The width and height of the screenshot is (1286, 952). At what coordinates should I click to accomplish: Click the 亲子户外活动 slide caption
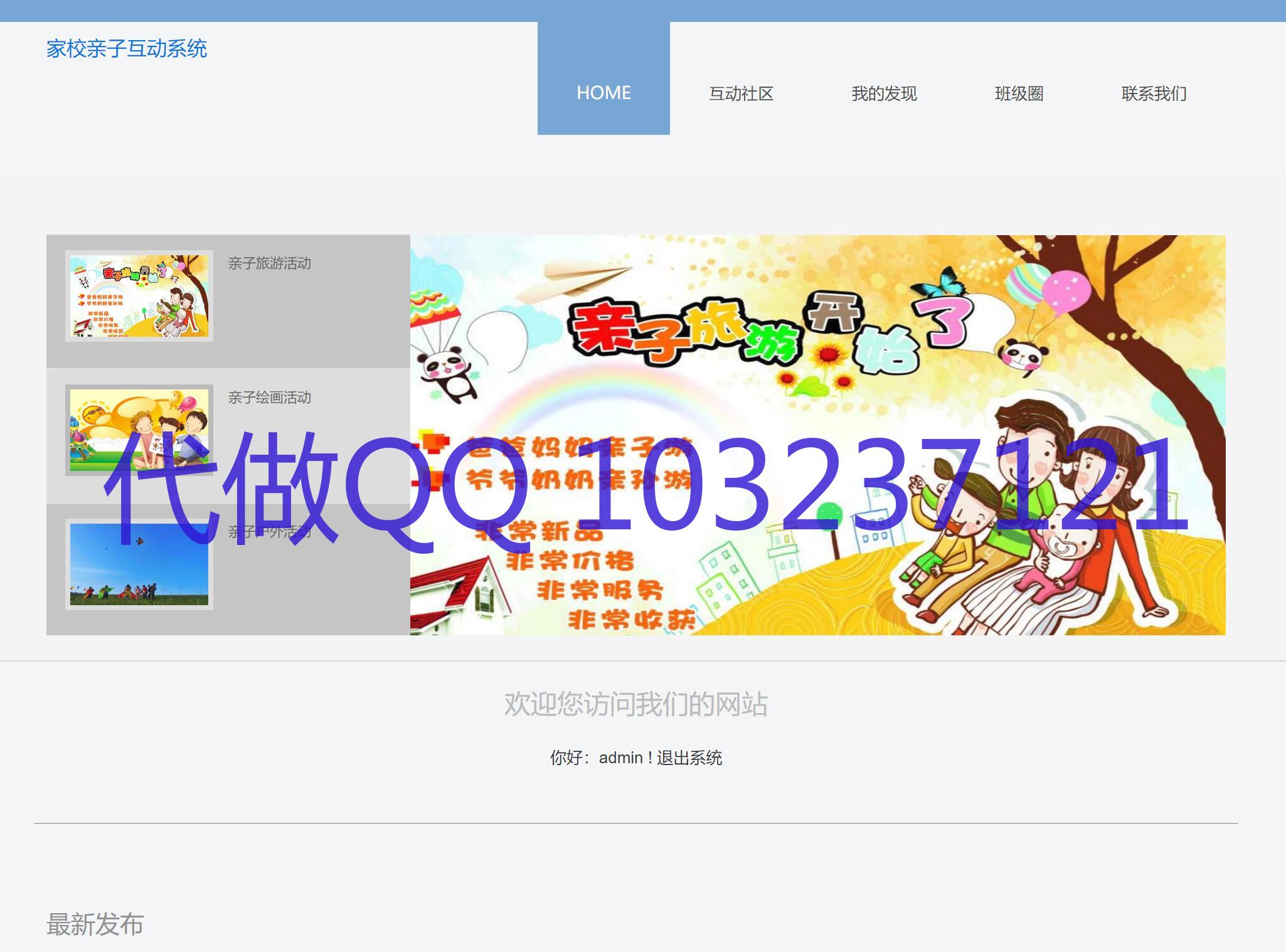[270, 532]
